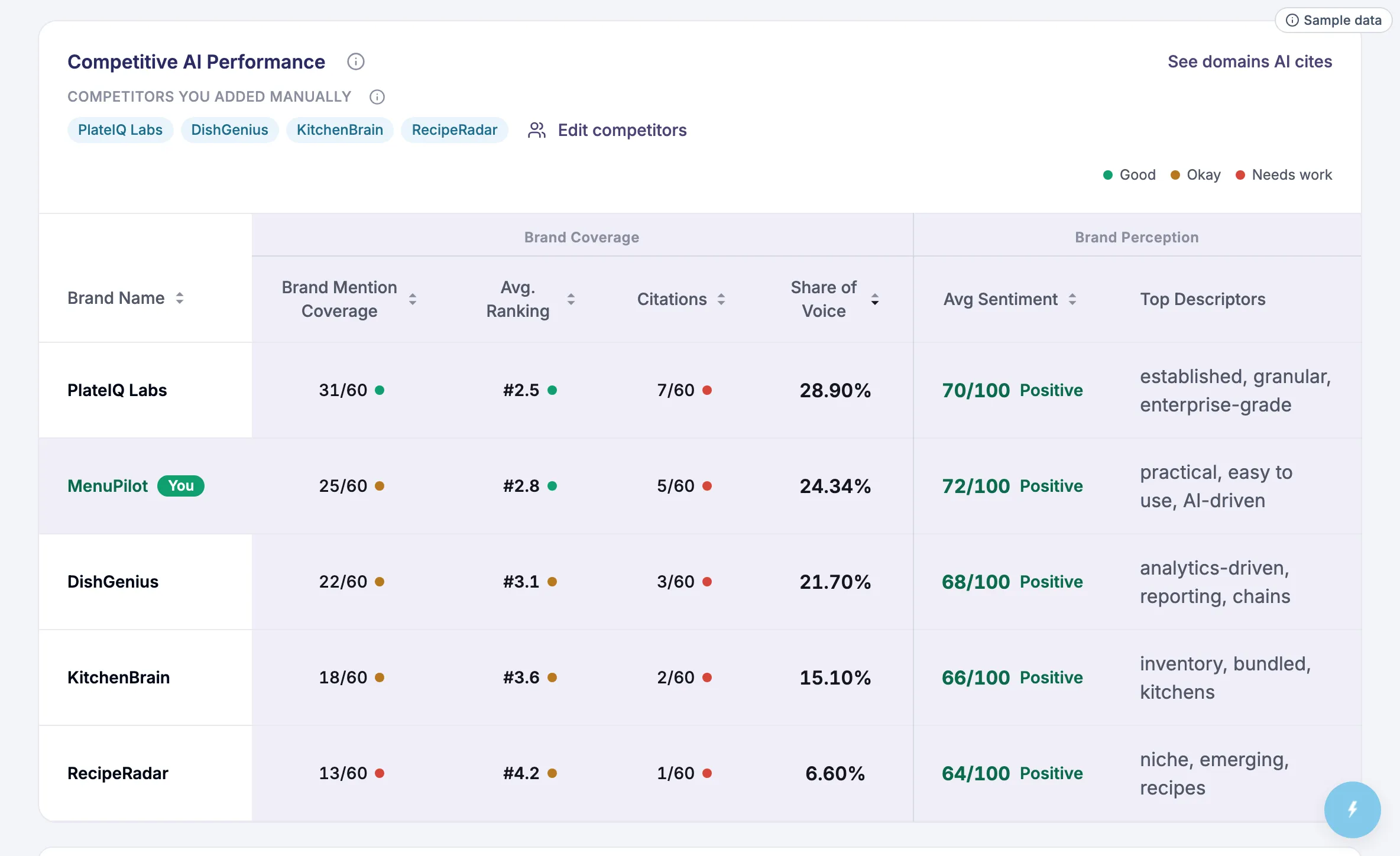The width and height of the screenshot is (1400, 856).
Task: Click the green Good legend dot
Action: [x=1107, y=175]
